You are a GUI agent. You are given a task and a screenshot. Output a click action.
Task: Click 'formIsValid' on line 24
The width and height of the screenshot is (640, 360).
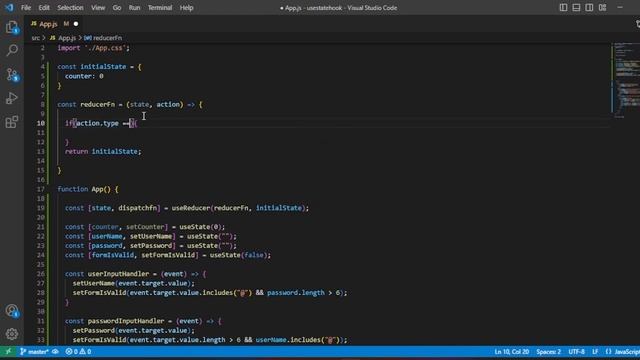113,255
